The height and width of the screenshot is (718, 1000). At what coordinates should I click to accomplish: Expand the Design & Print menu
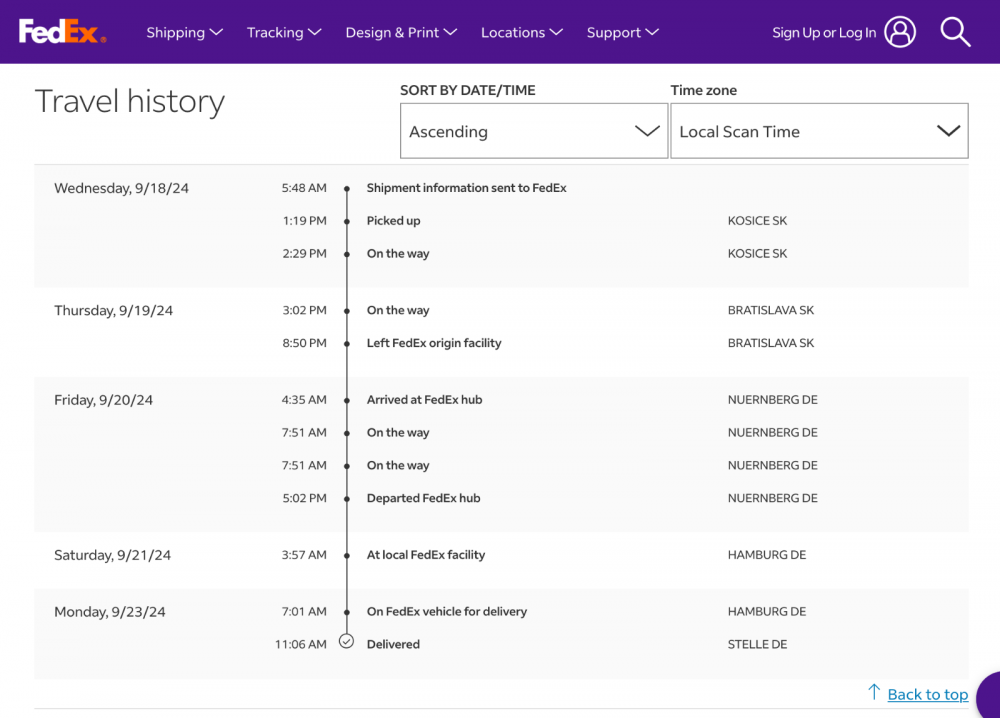pos(401,32)
